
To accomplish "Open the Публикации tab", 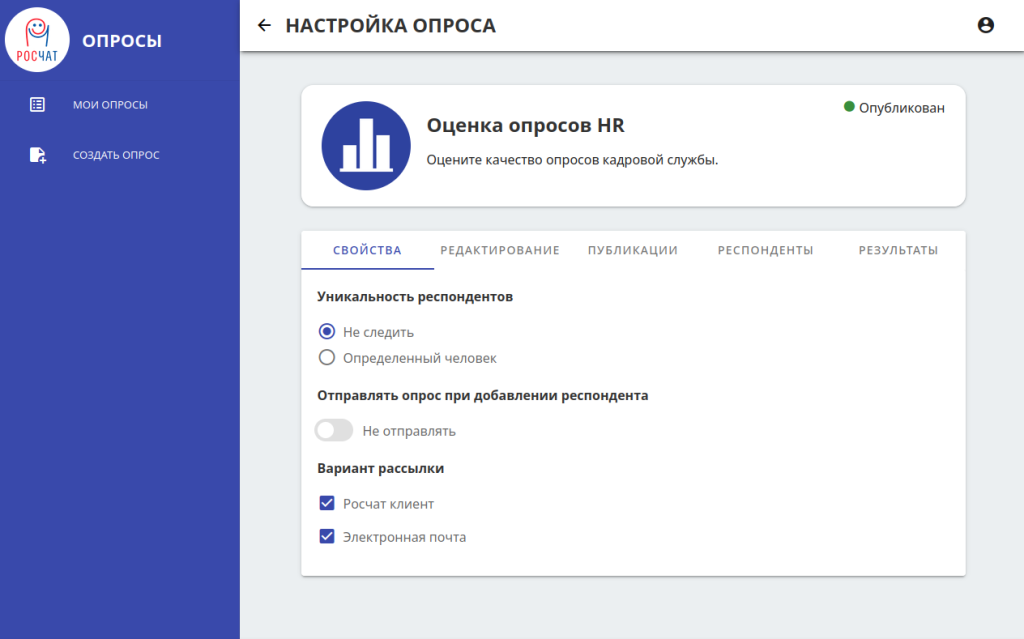I will coord(633,250).
